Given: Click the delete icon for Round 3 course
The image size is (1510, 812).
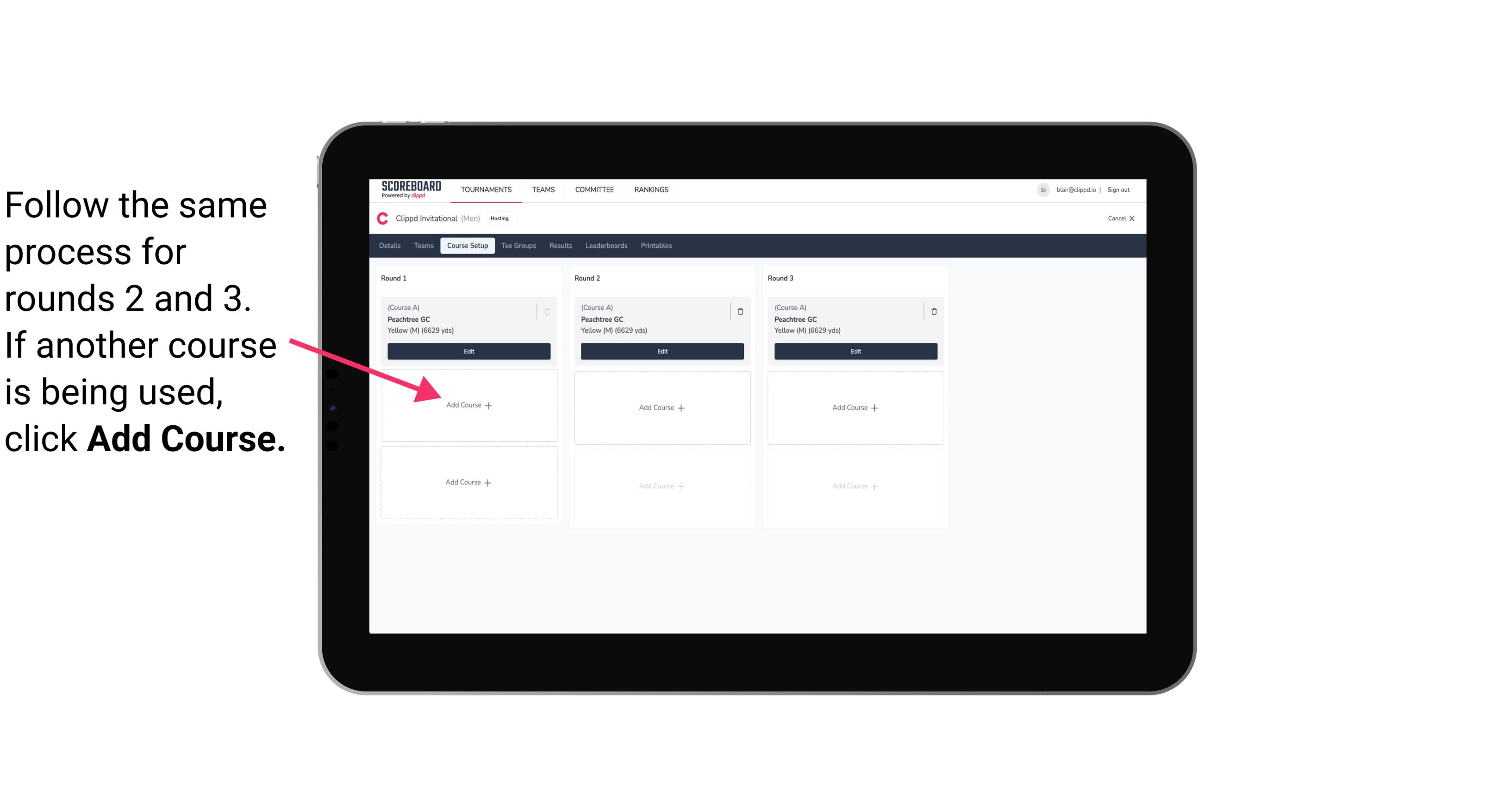Looking at the screenshot, I should tap(934, 311).
